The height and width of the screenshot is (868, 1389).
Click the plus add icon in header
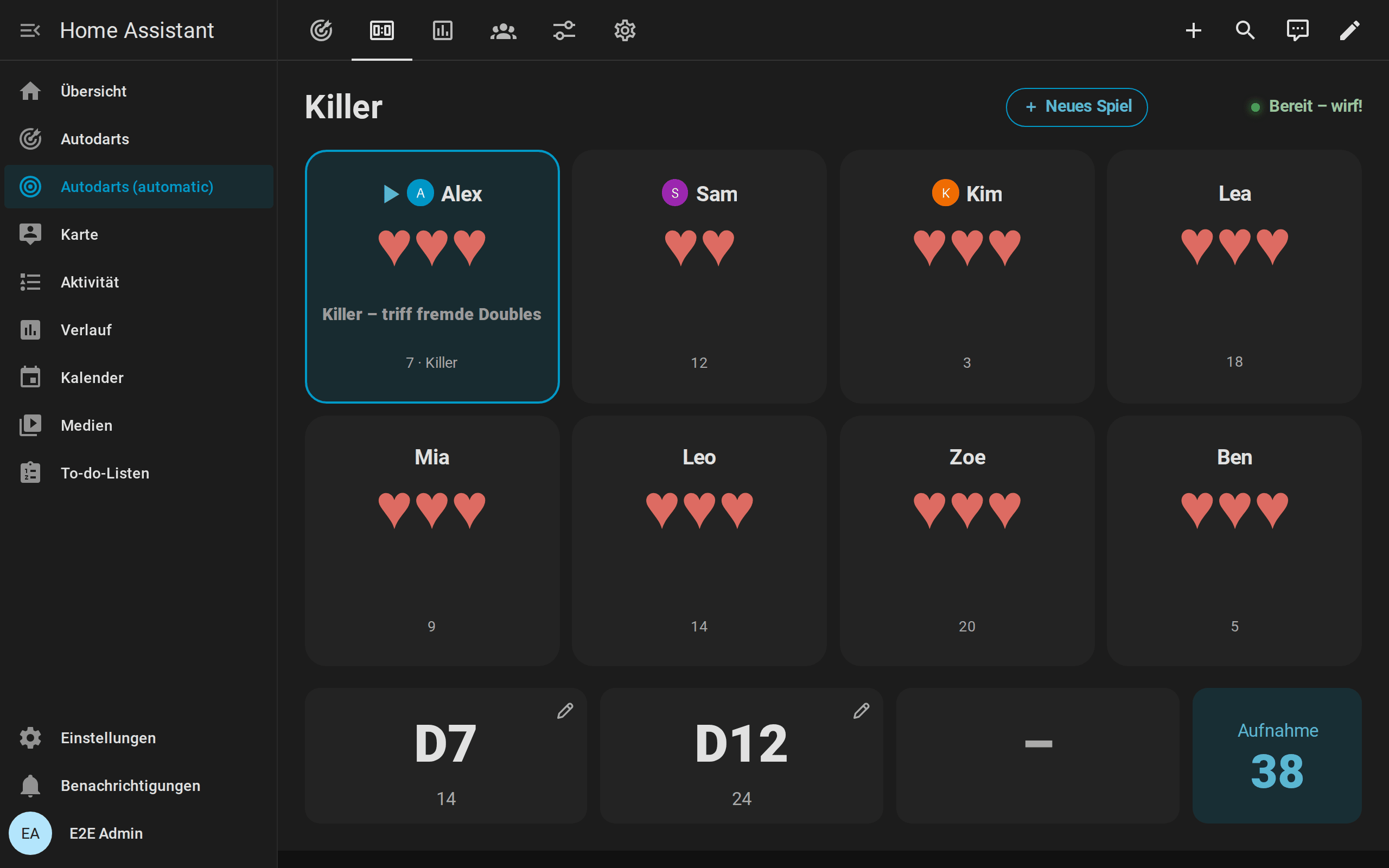[1193, 30]
